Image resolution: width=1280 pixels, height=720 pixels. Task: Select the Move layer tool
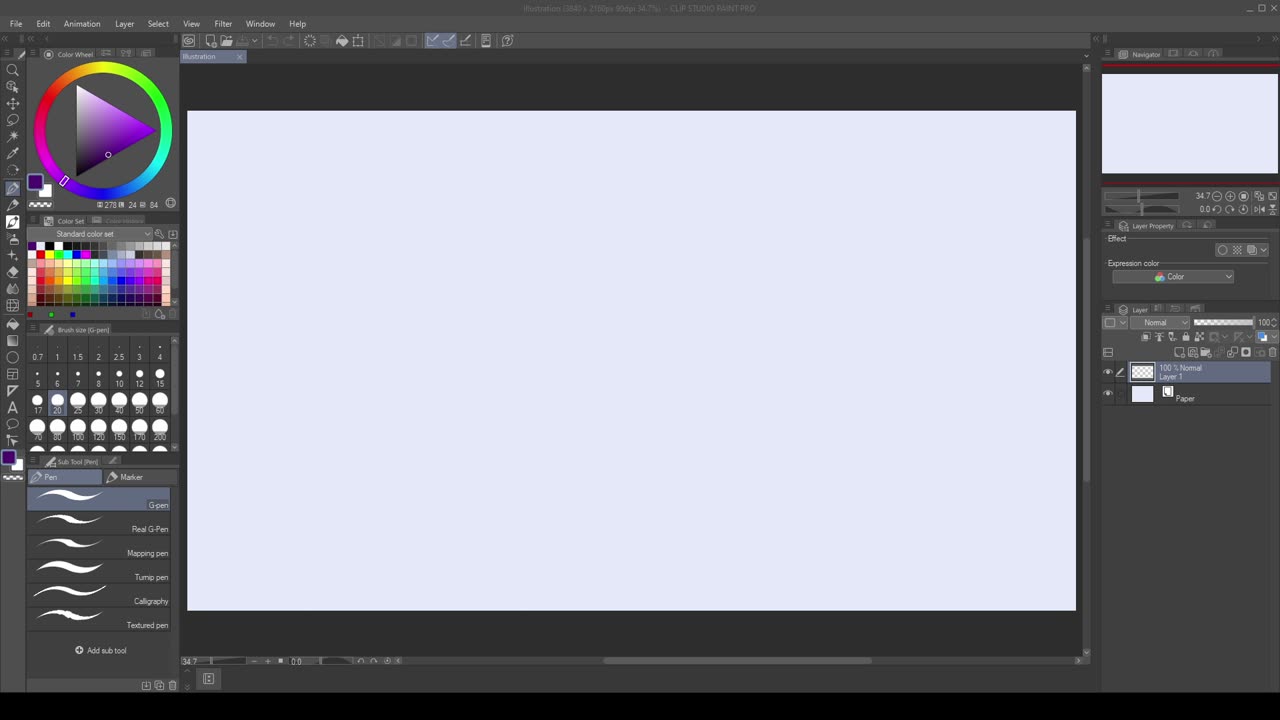click(x=13, y=103)
